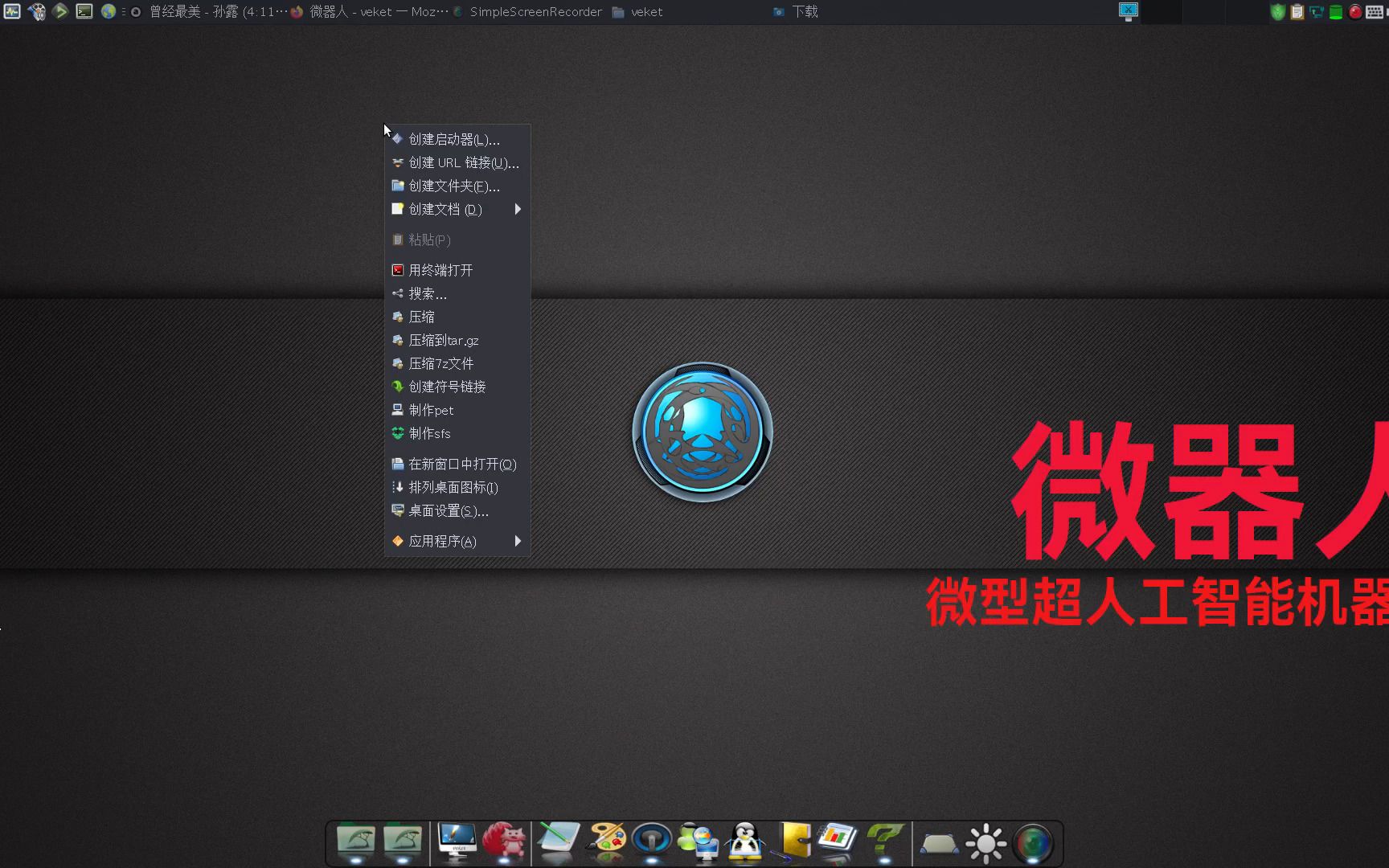
Task: Click the help question mark icon in dock
Action: pyautogui.click(x=885, y=841)
